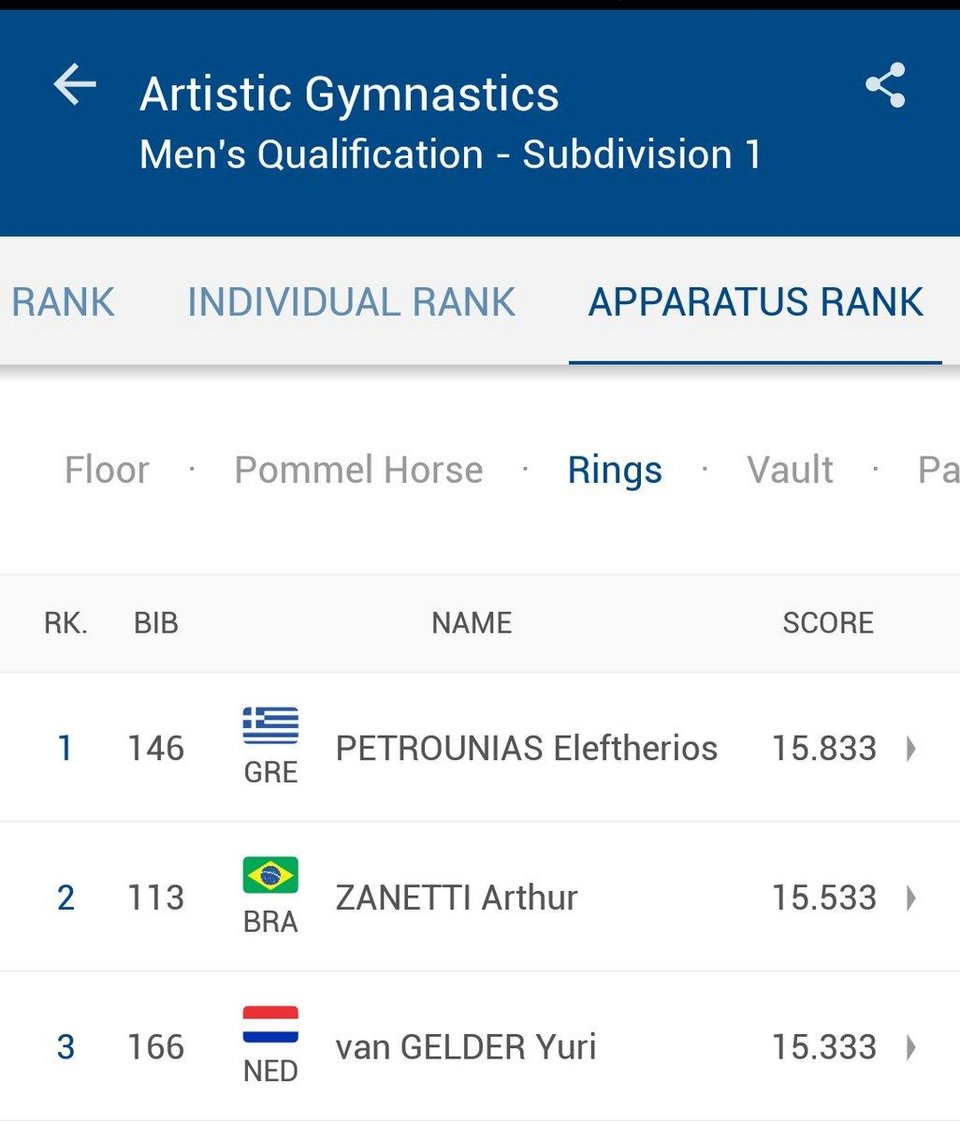Image resolution: width=960 pixels, height=1123 pixels.
Task: Tap the Artistic Gymnastics title
Action: [349, 95]
